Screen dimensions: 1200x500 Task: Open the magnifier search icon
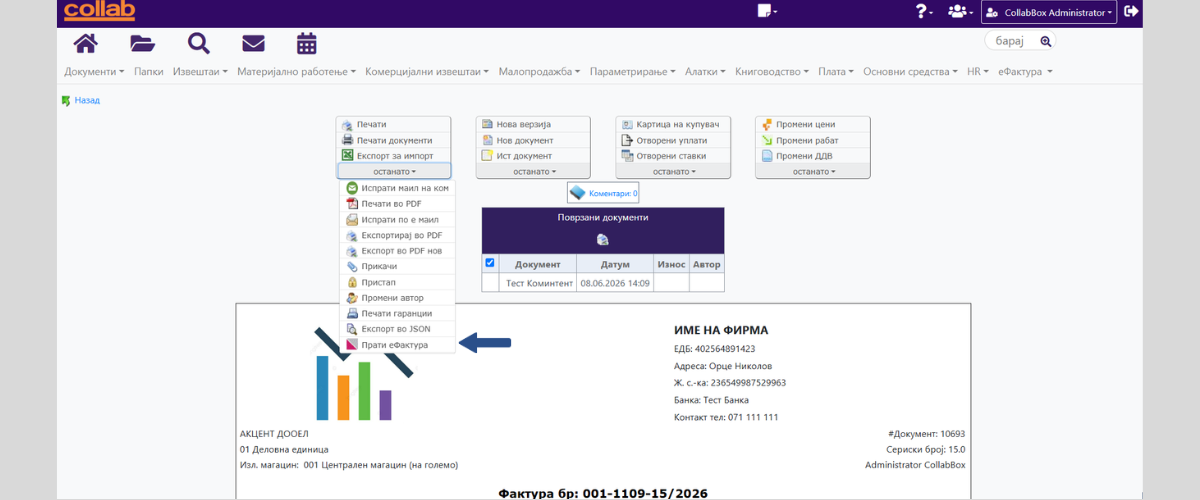tap(198, 43)
